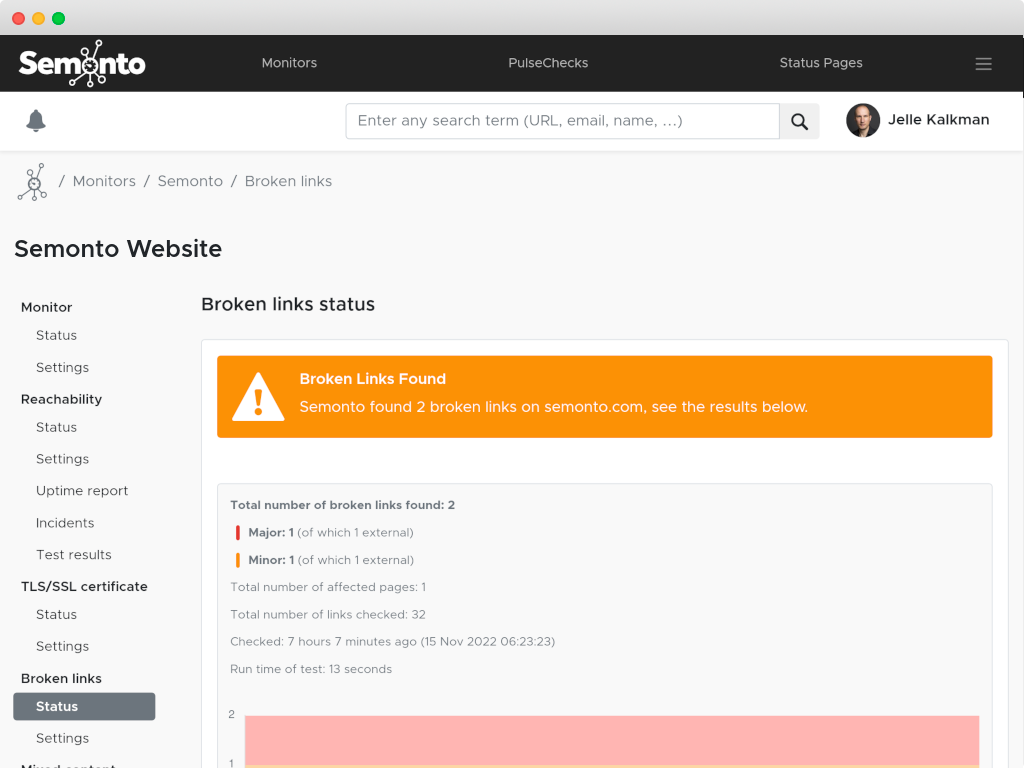Viewport: 1024px width, 768px height.
Task: Click the pink area of broken links chart
Action: point(611,739)
